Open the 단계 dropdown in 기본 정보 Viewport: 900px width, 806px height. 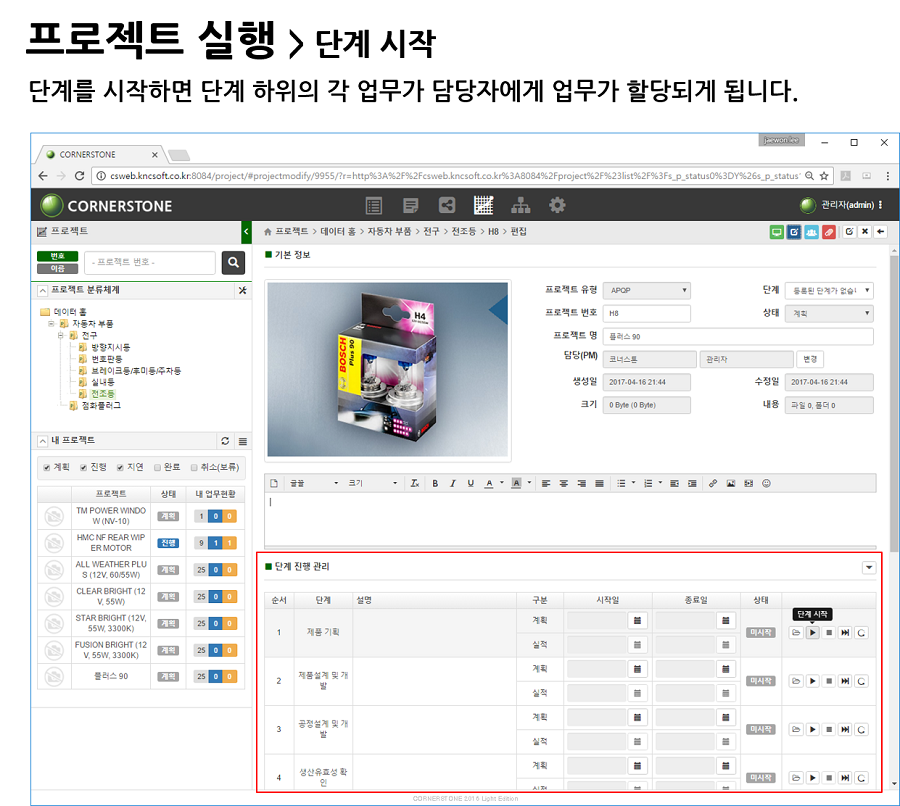click(829, 290)
